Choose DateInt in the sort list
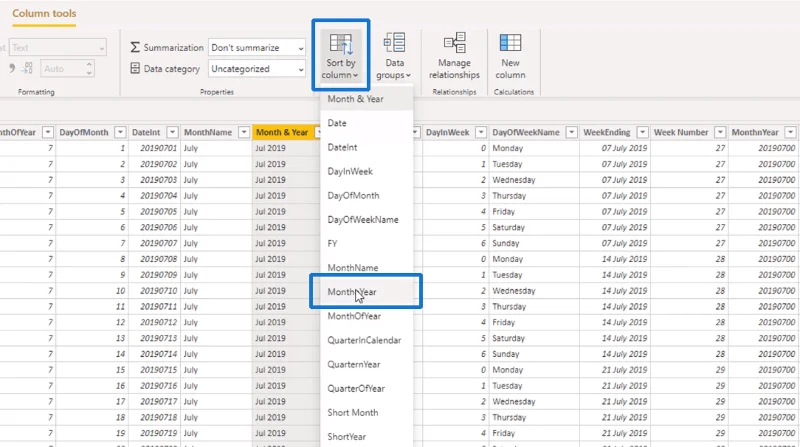 [x=366, y=147]
